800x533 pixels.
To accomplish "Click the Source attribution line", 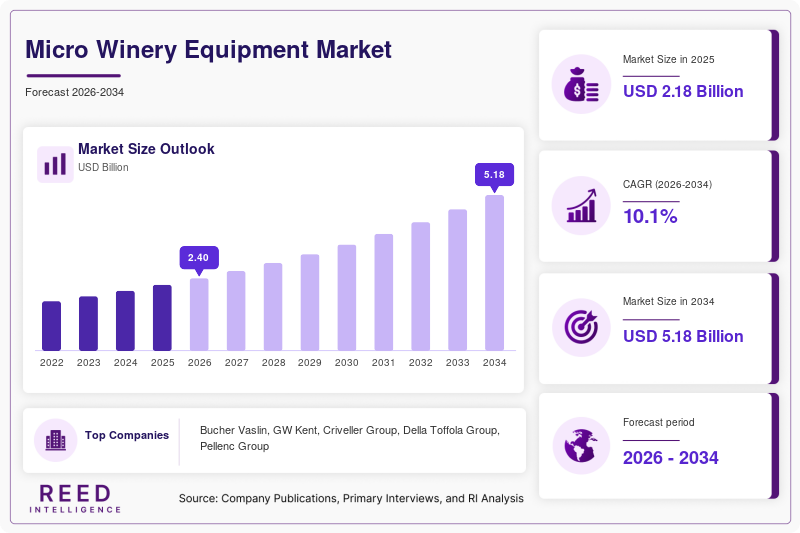I will (351, 498).
